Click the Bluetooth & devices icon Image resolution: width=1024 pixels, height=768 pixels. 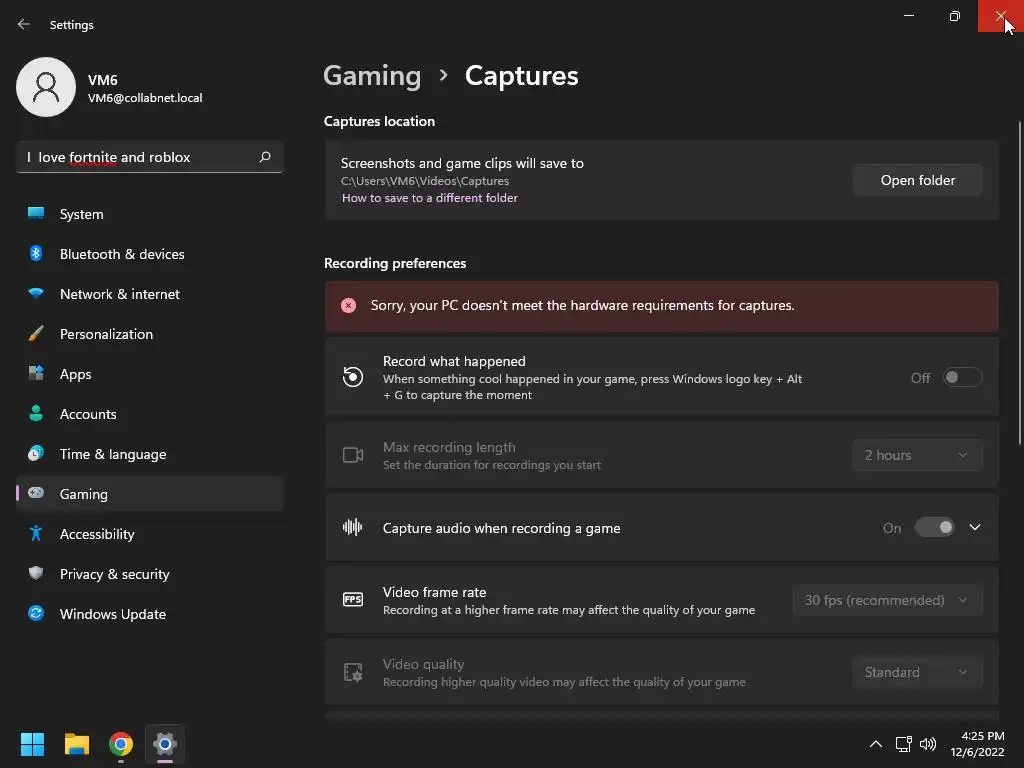pos(36,254)
